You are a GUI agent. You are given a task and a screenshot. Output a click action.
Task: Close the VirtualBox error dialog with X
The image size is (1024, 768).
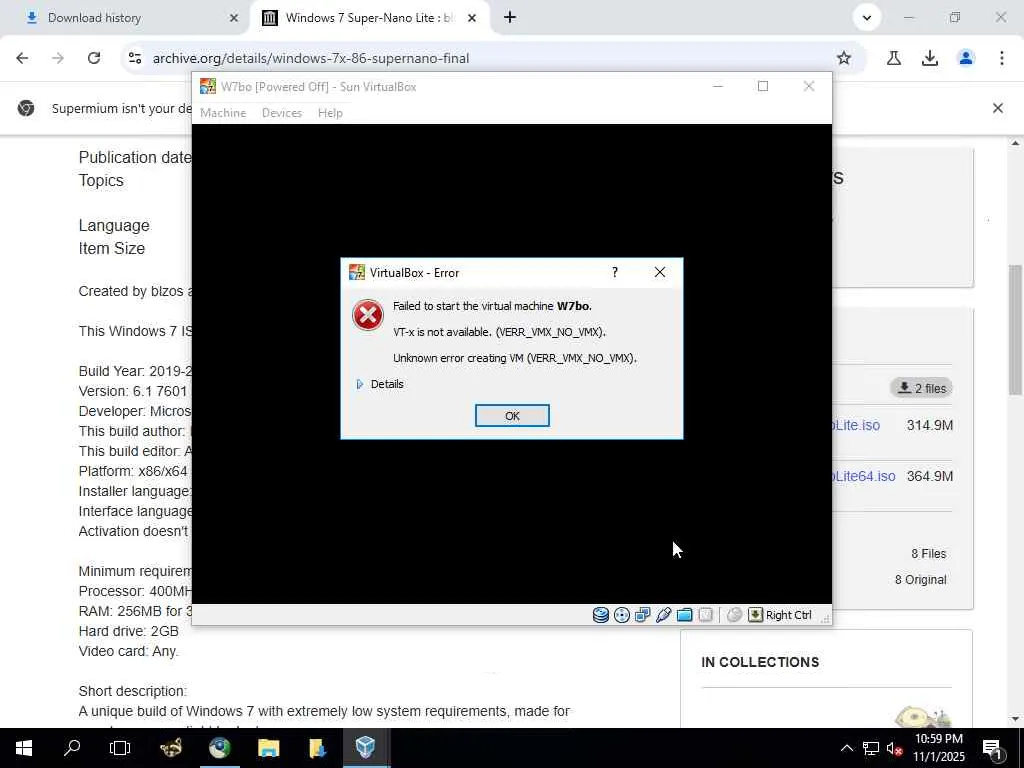click(x=660, y=272)
